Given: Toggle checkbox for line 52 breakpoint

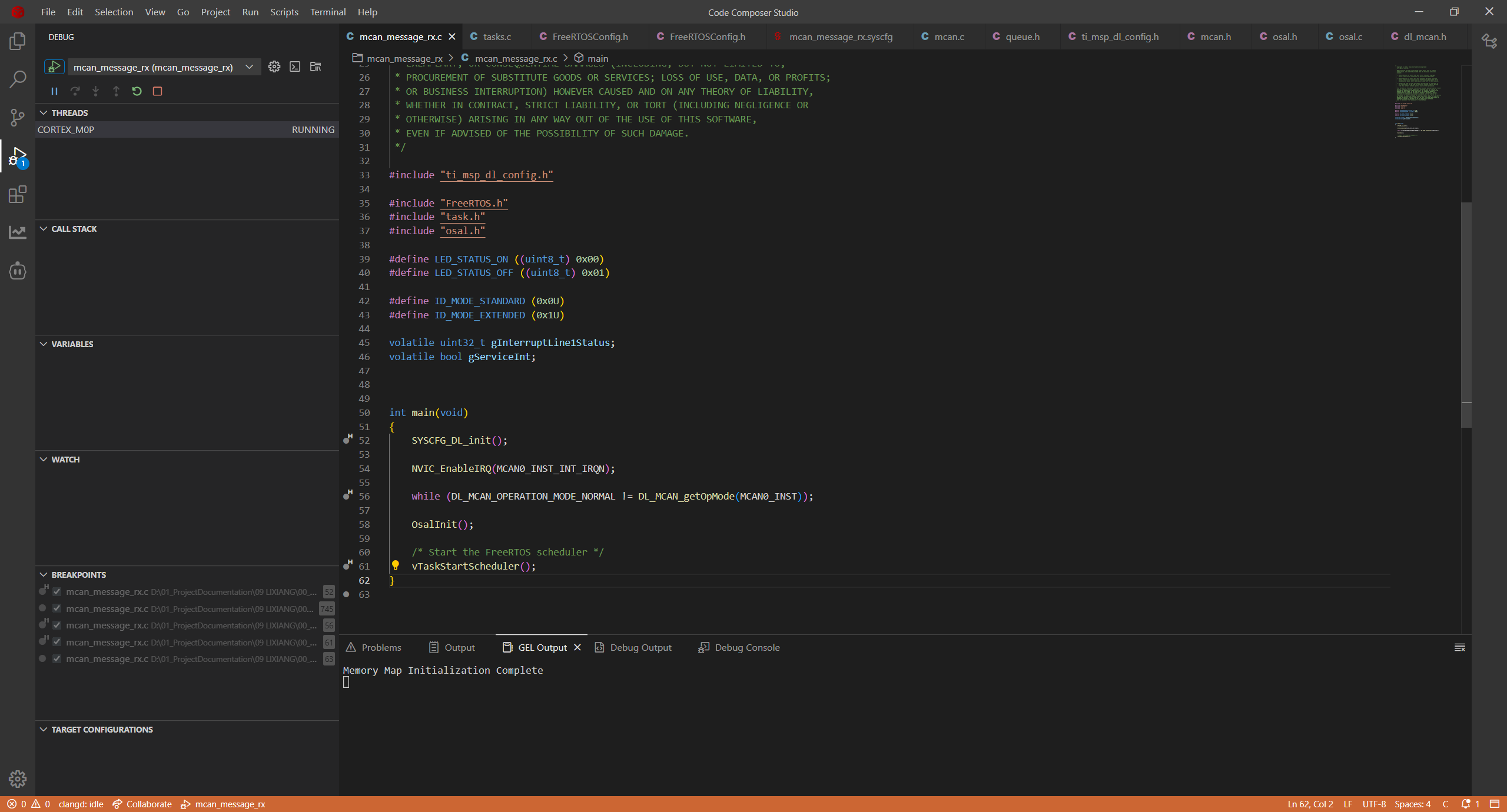Looking at the screenshot, I should click(57, 591).
